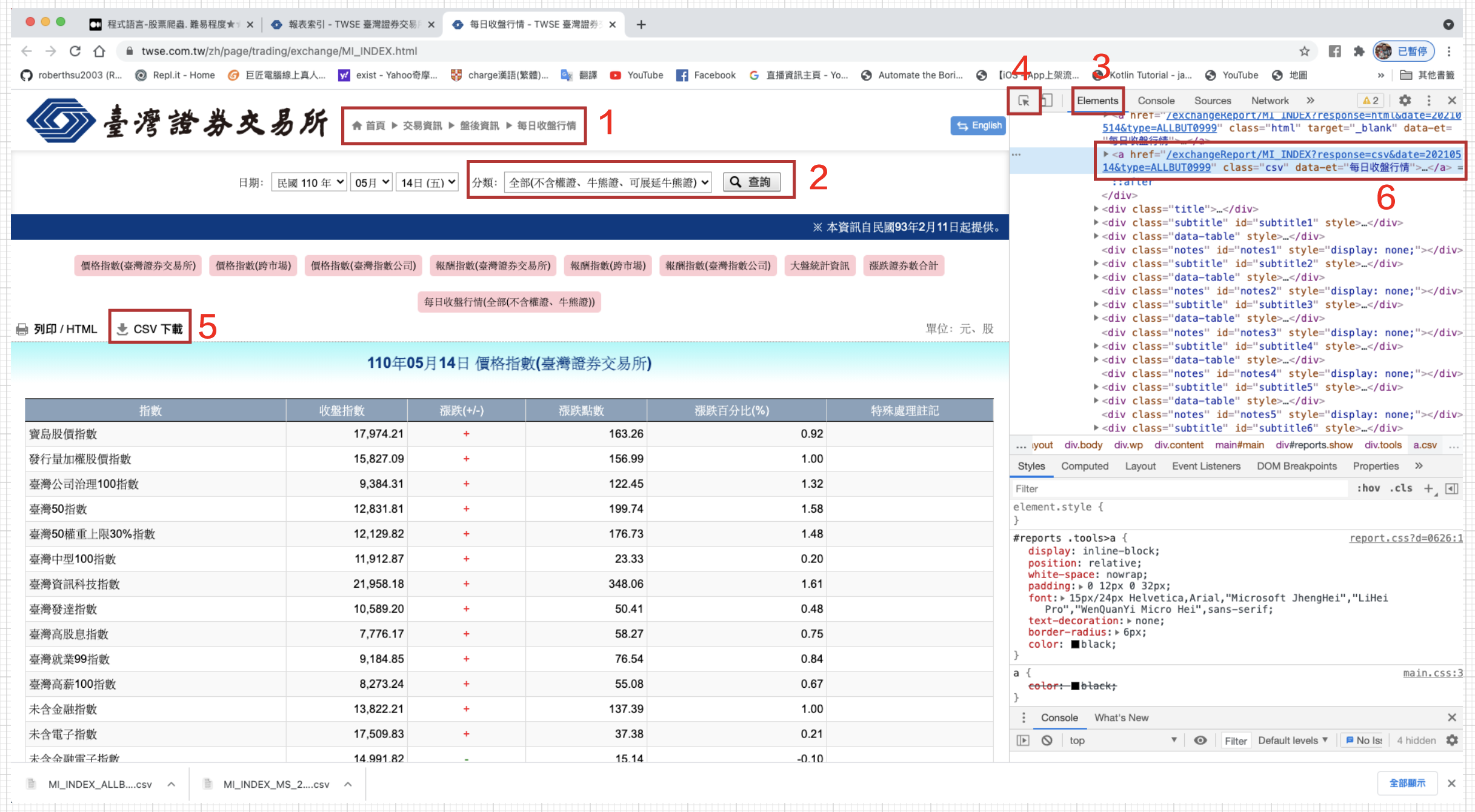
Task: Open a new browser tab
Action: [x=641, y=24]
